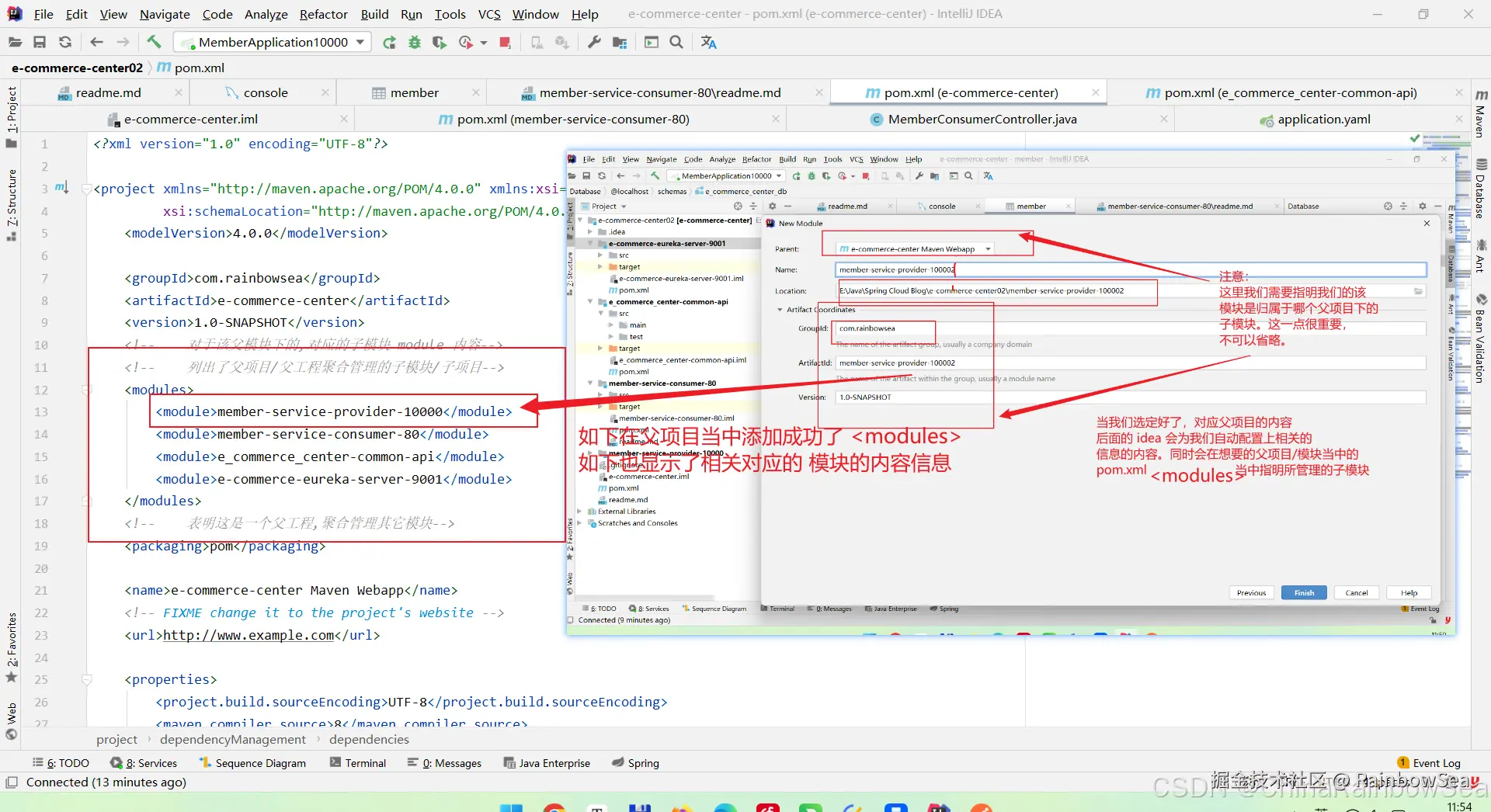The image size is (1491, 812).
Task: Stop the running application with red square
Action: [x=505, y=42]
